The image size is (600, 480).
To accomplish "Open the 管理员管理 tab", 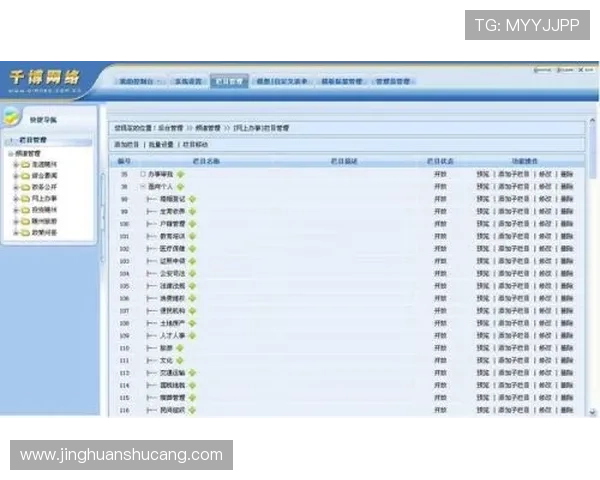I will 393,82.
